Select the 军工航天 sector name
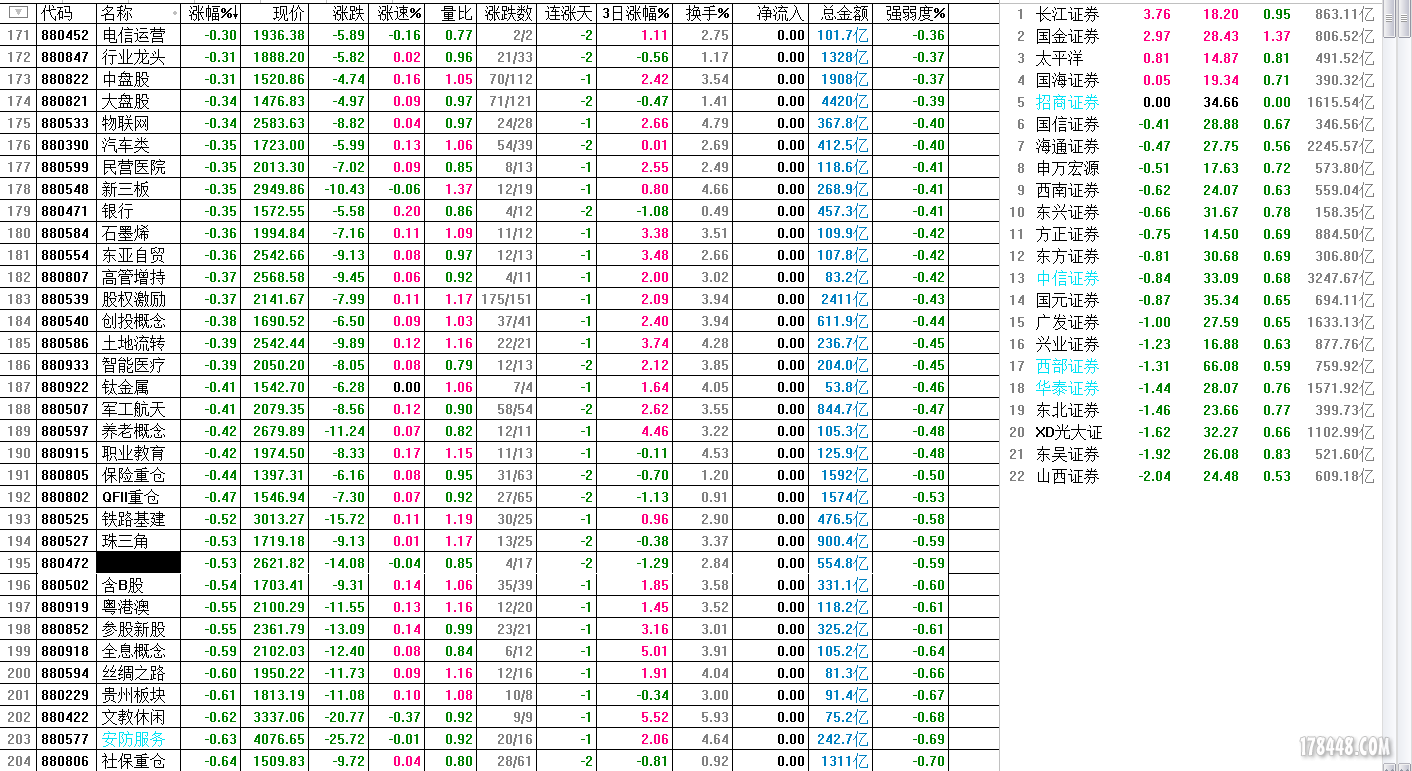1412x771 pixels. point(133,409)
